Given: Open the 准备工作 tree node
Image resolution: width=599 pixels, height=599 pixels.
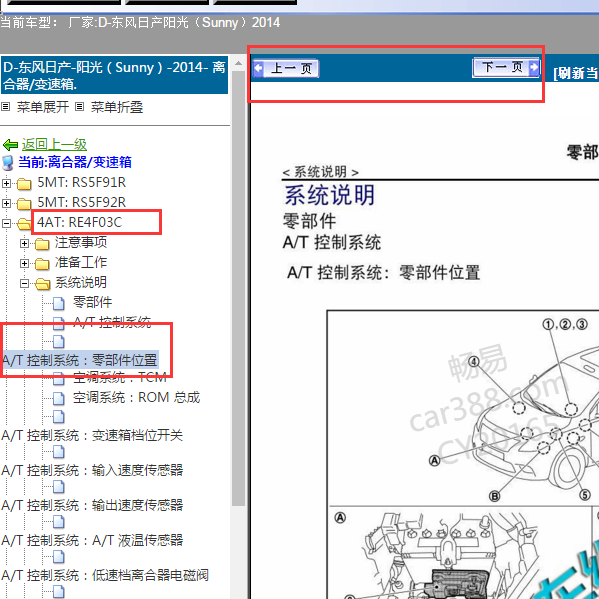Looking at the screenshot, I should (x=81, y=262).
